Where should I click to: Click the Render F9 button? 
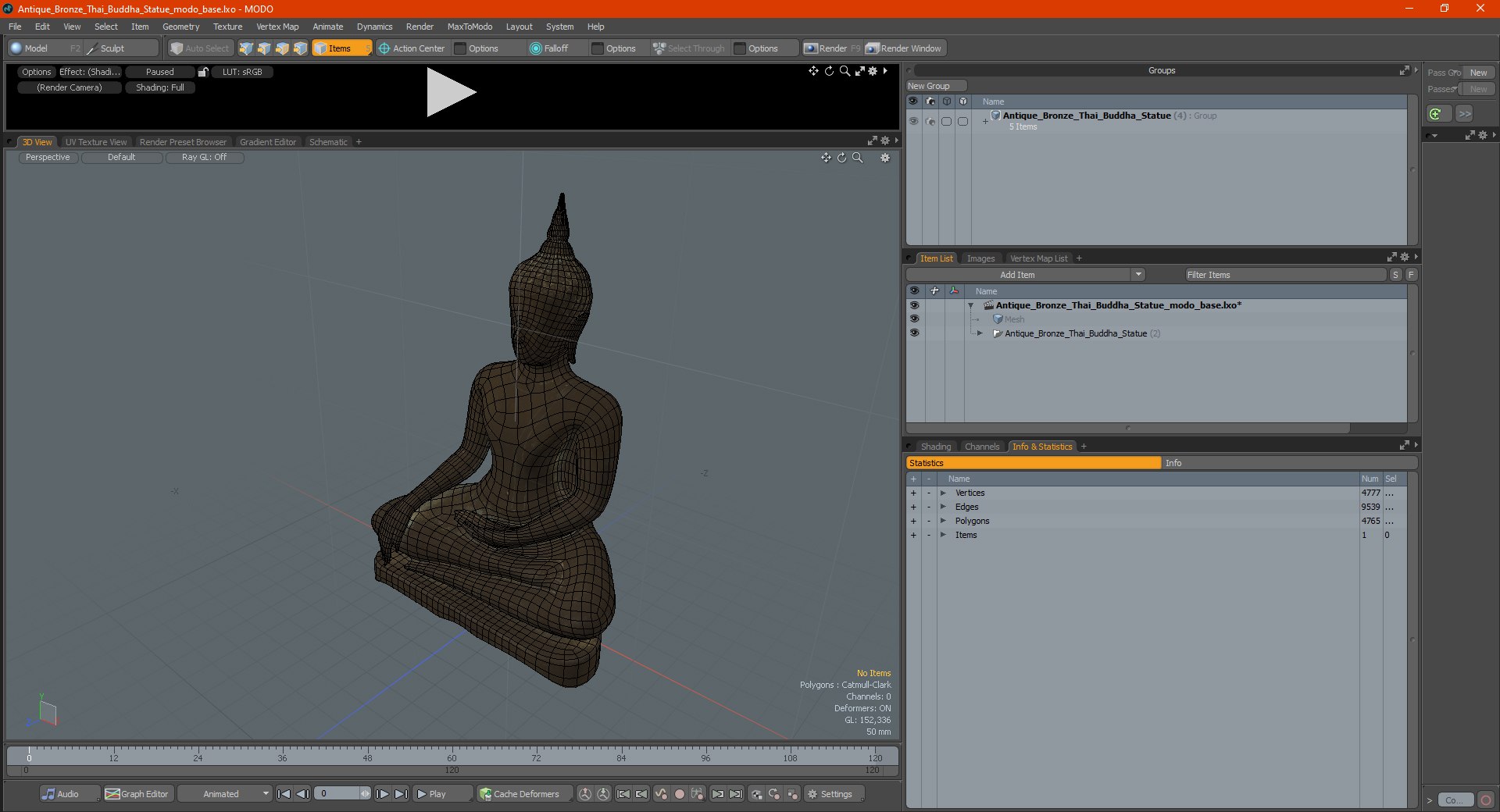tap(833, 48)
